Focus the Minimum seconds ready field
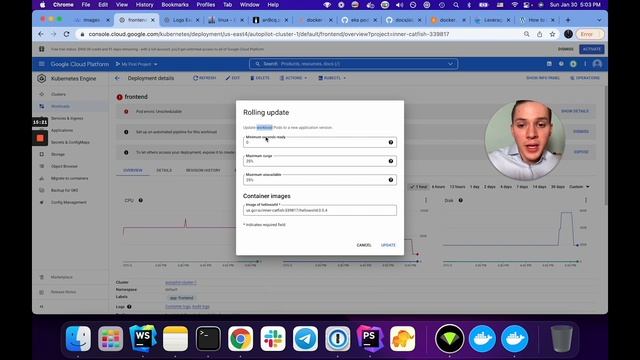 click(320, 142)
